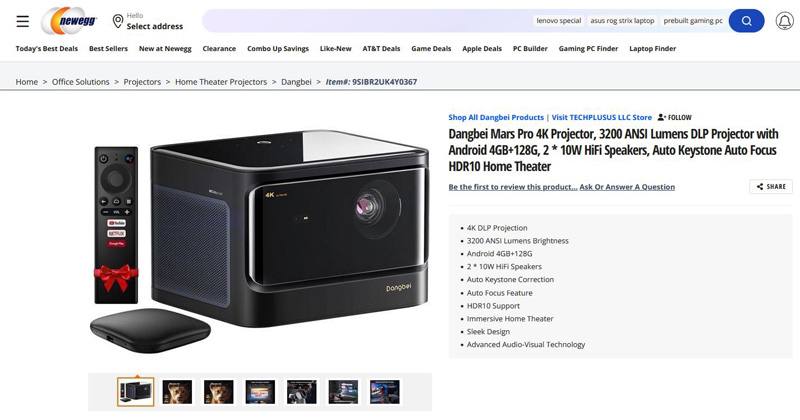Click 'Be the first to review this product' link
Screen dimensions: 800x420
coord(513,187)
